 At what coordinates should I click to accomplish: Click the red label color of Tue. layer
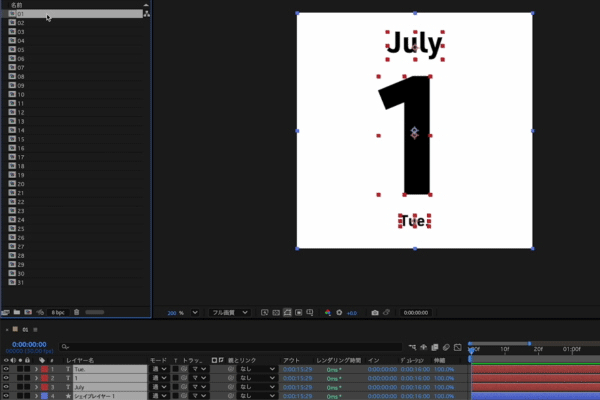click(44, 369)
